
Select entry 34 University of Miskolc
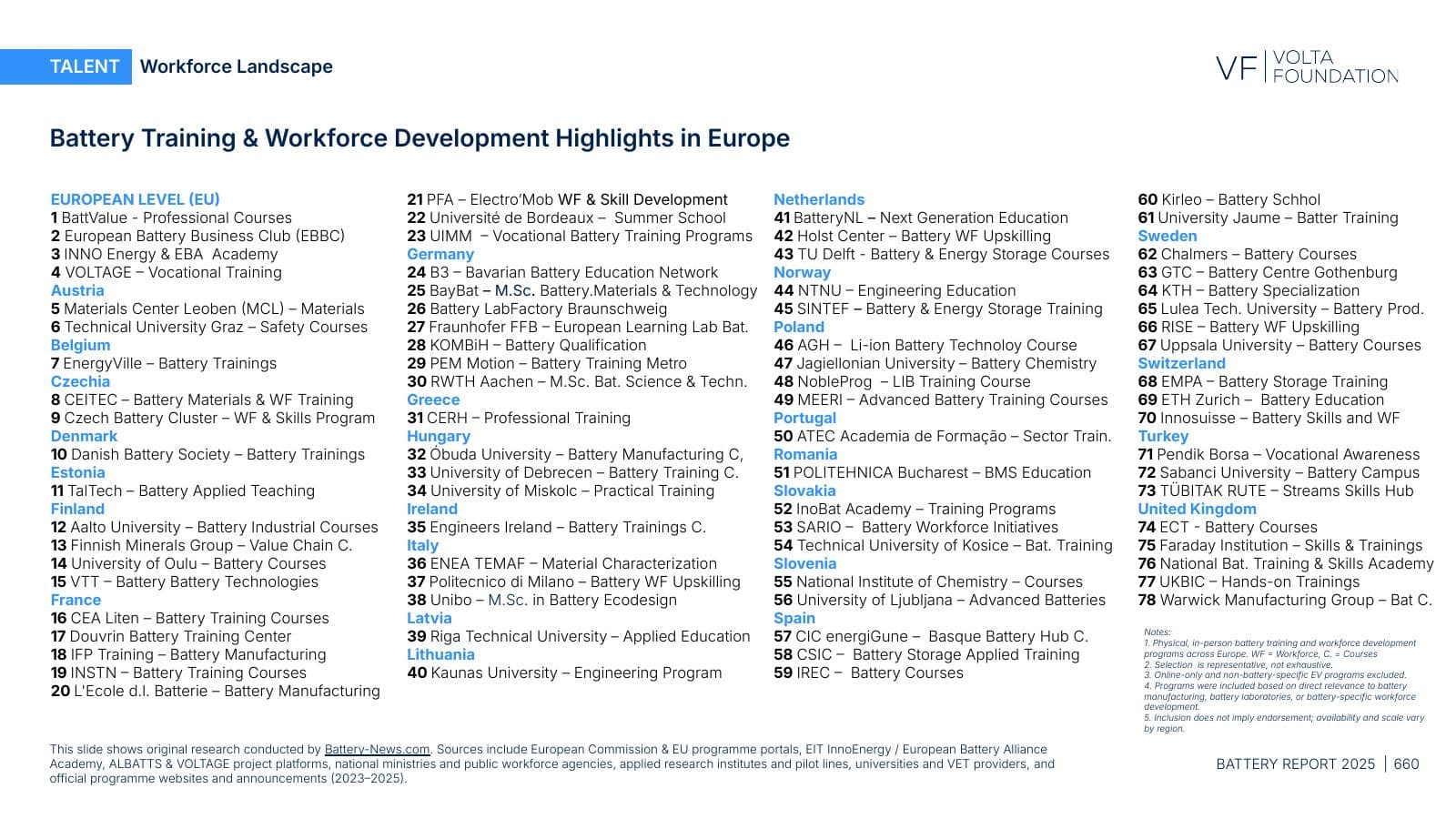561,490
